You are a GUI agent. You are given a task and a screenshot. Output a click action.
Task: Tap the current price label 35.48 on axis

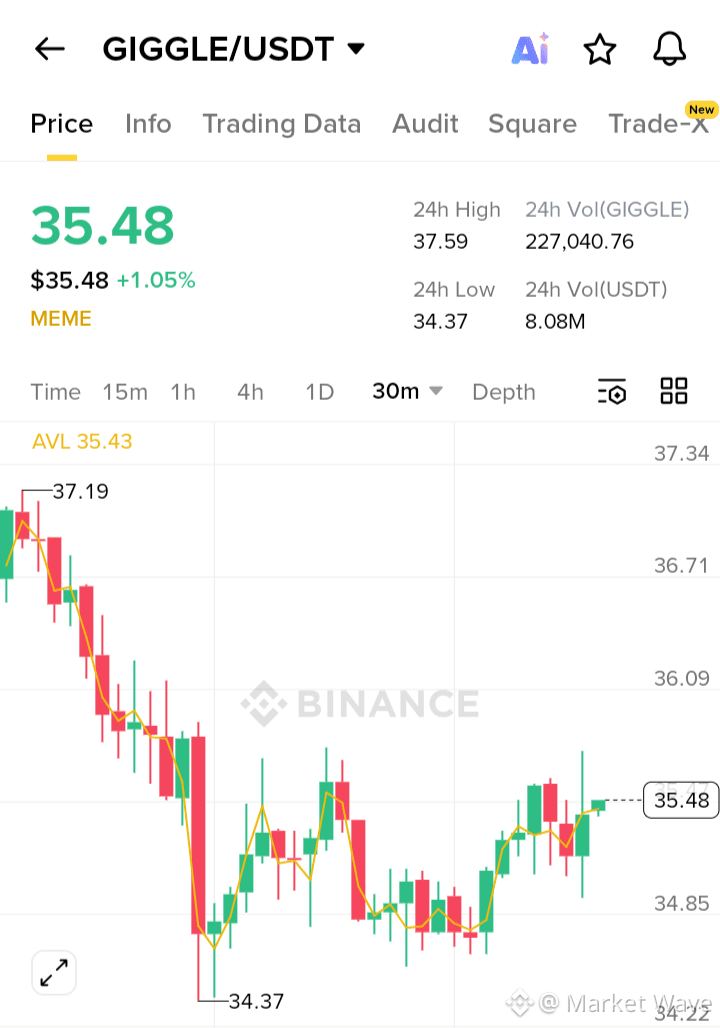(x=681, y=800)
